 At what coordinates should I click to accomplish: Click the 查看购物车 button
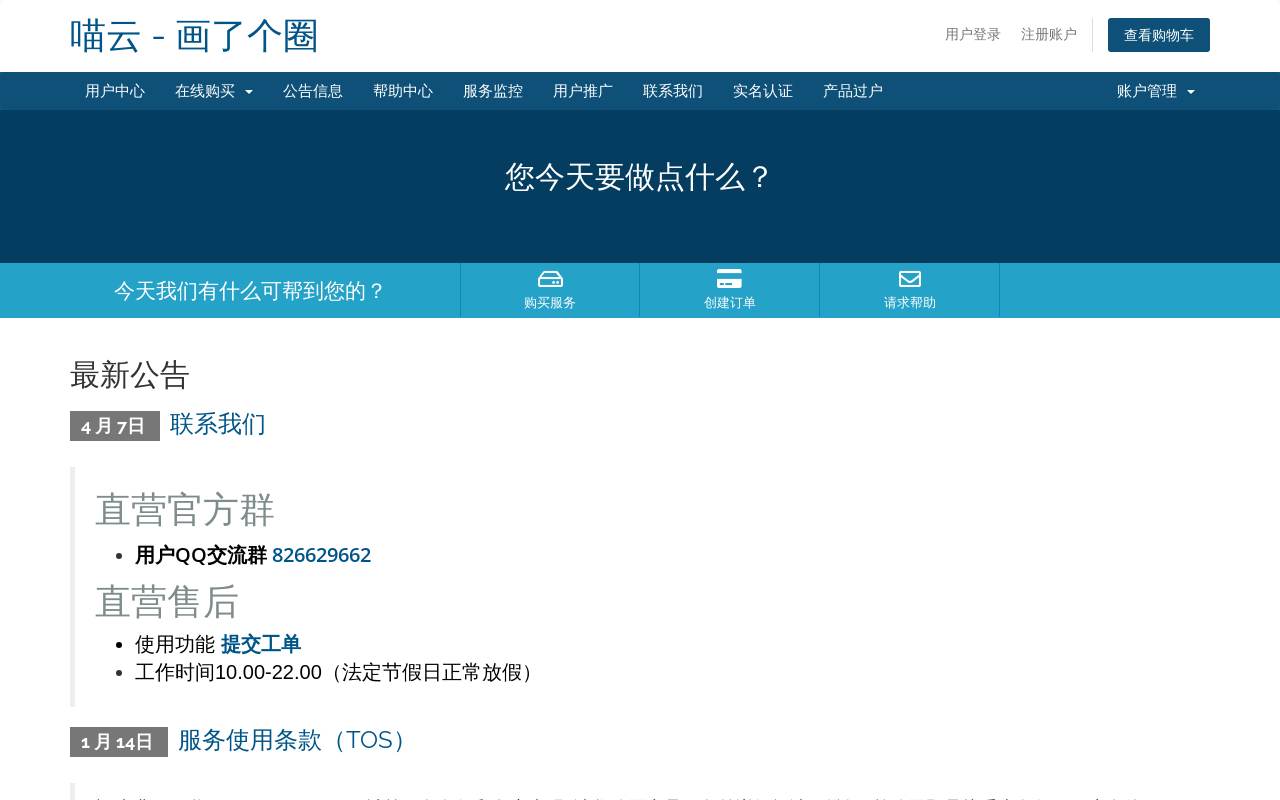coord(1159,35)
